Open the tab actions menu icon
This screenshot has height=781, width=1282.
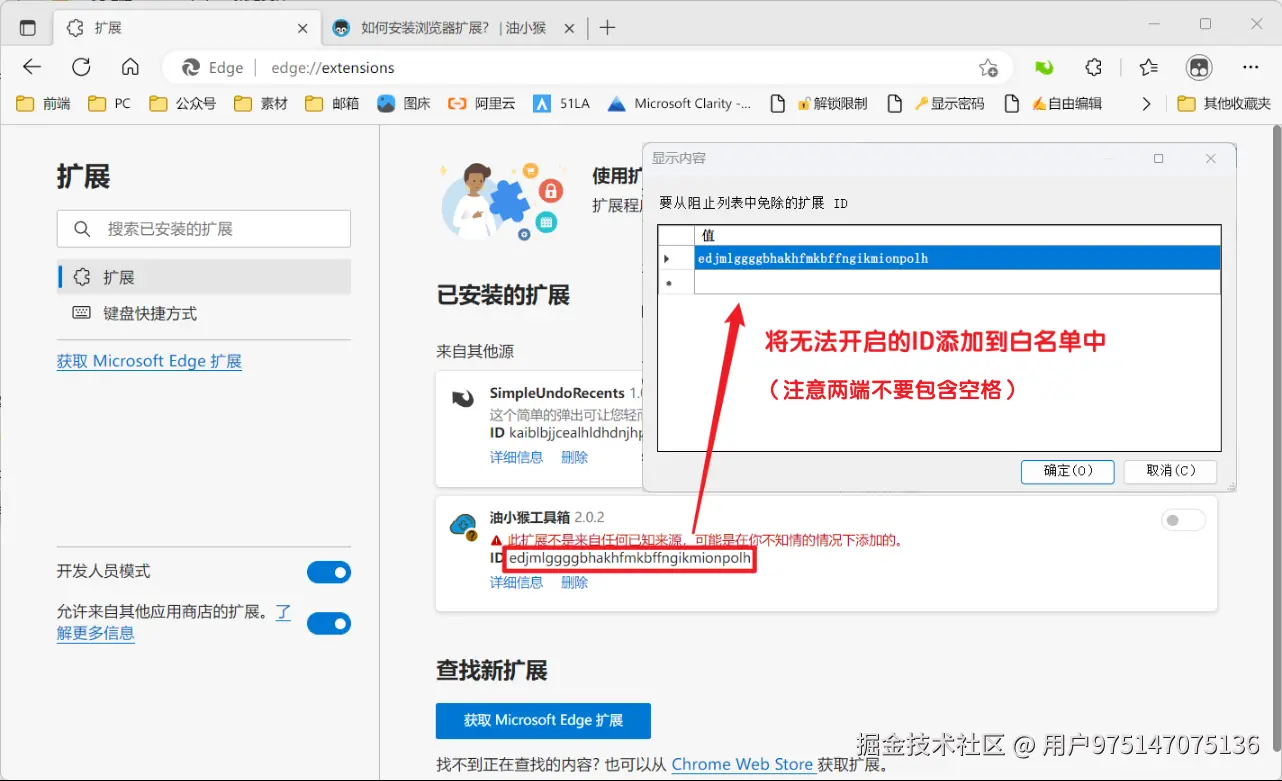pos(27,28)
